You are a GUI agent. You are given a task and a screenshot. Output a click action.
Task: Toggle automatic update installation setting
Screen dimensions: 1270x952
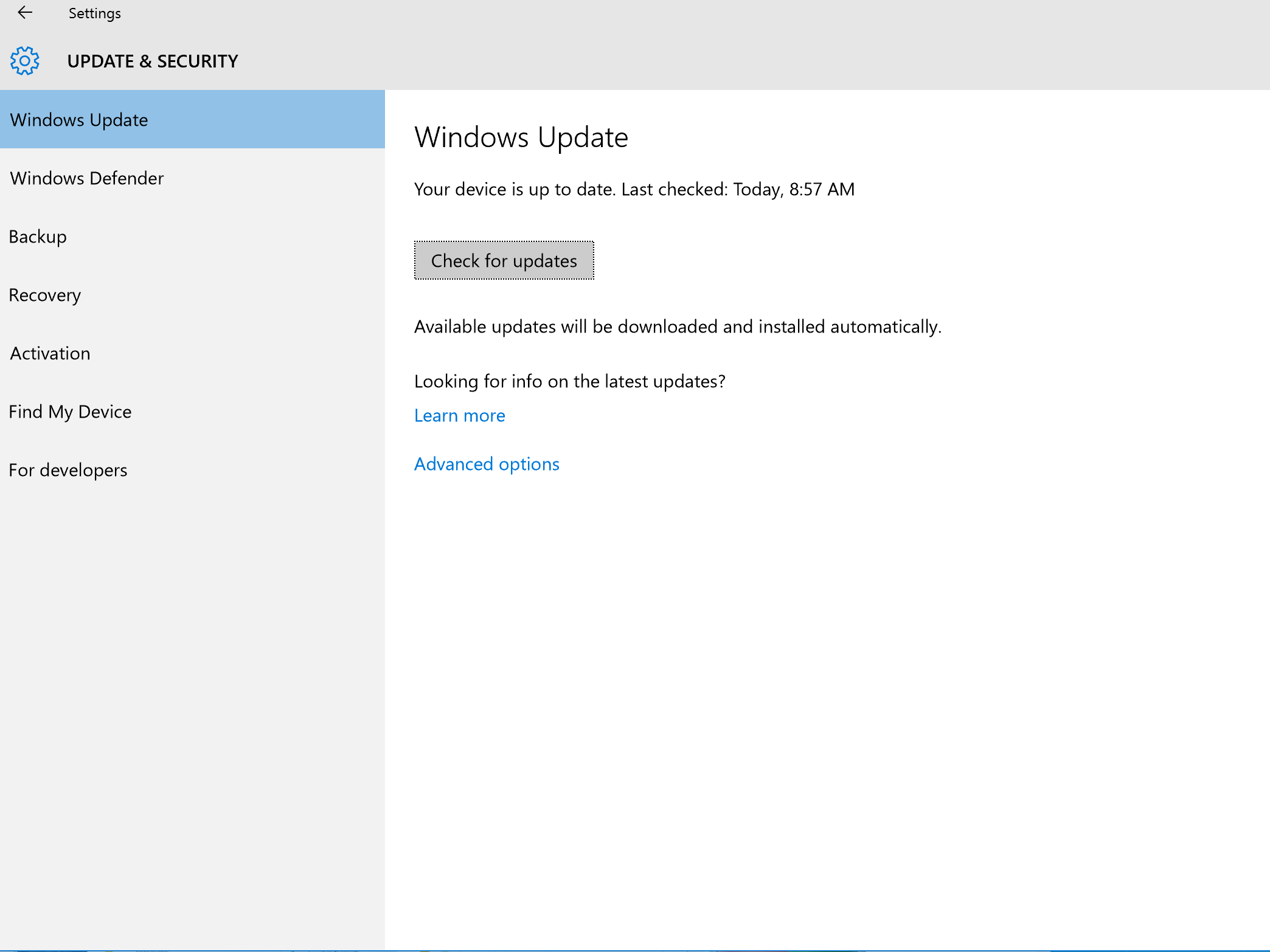(x=487, y=463)
